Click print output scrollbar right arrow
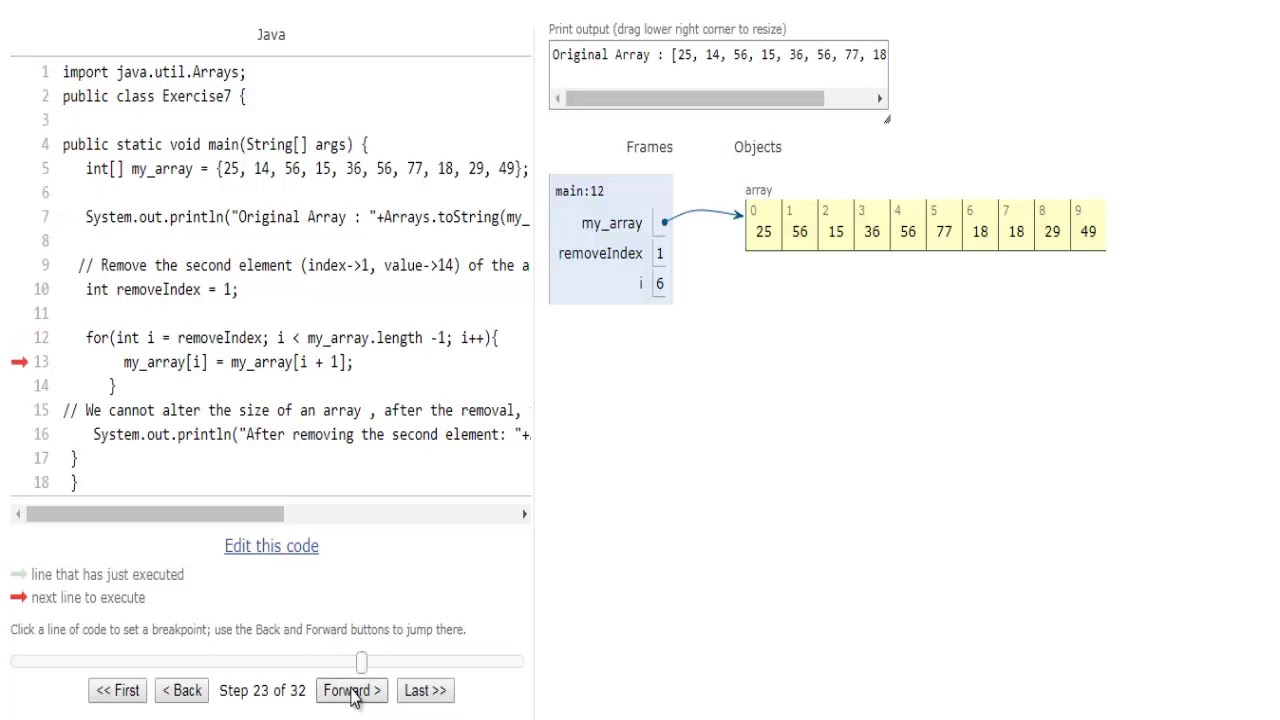Screen dimensions: 1280x720 (880, 98)
